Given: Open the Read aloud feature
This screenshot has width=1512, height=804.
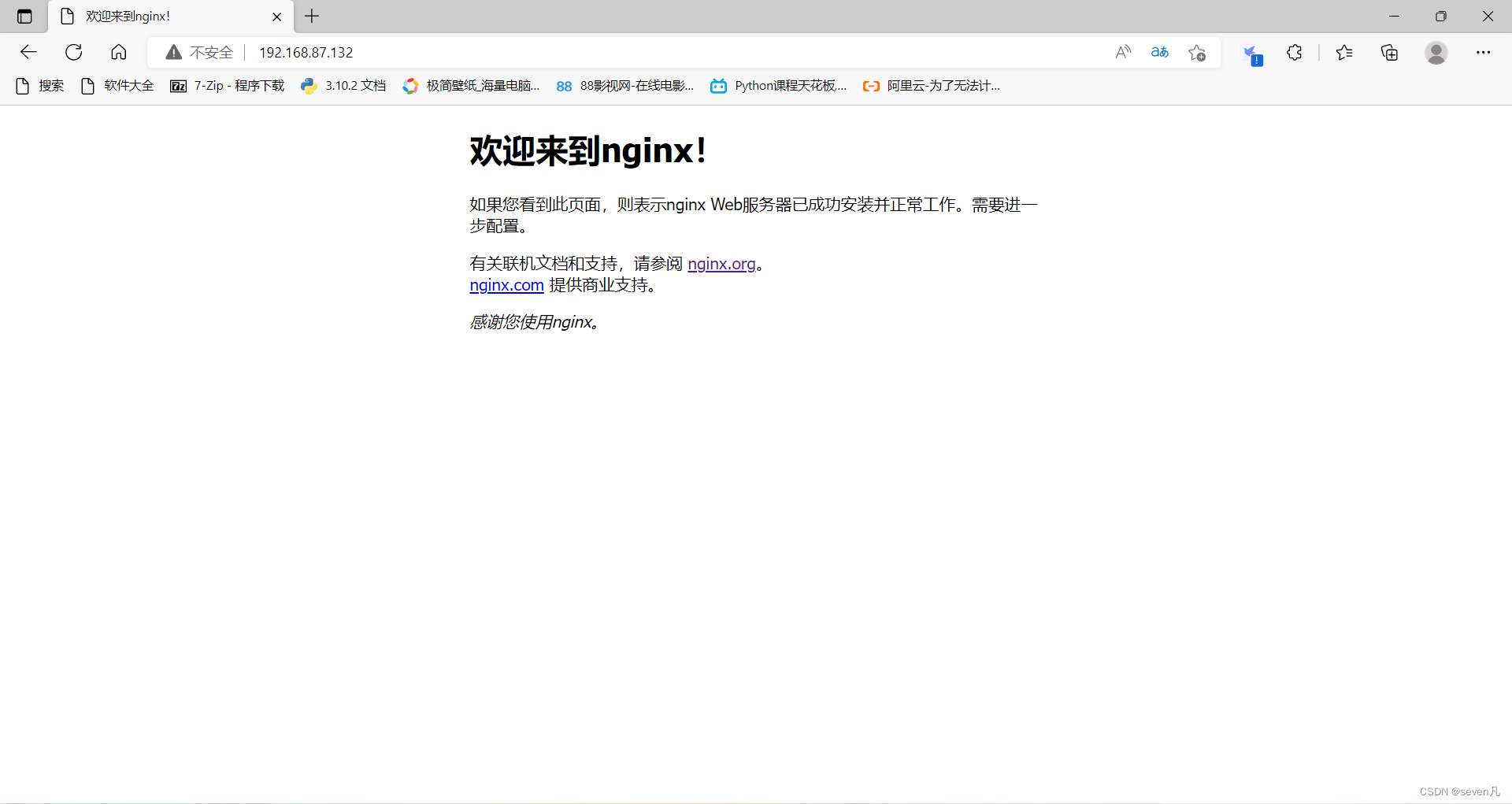Looking at the screenshot, I should coord(1123,52).
